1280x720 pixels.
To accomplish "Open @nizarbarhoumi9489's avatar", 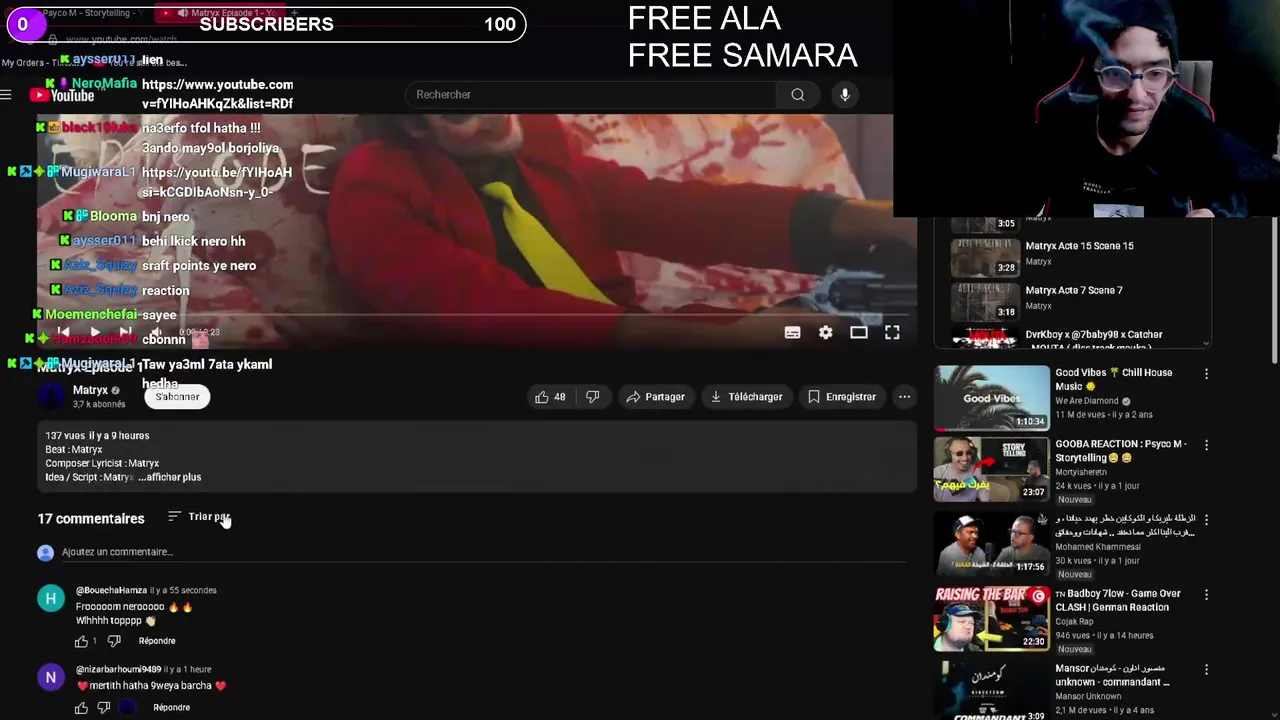I will (x=51, y=678).
